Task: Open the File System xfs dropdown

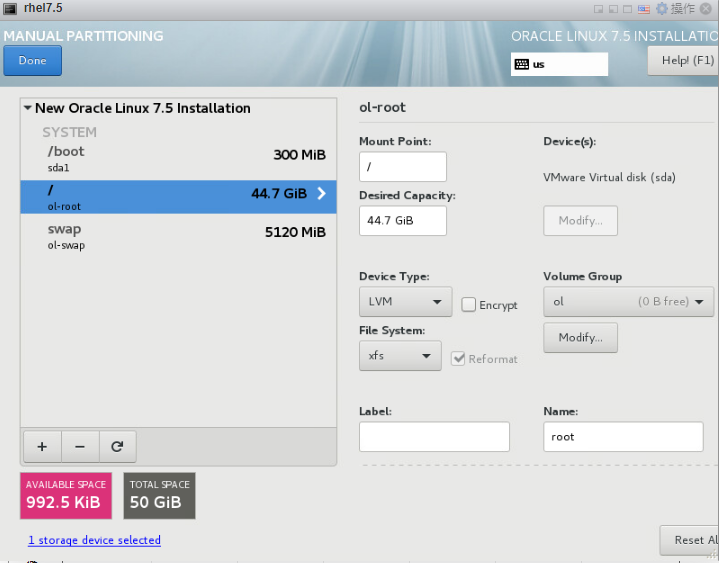Action: [400, 355]
